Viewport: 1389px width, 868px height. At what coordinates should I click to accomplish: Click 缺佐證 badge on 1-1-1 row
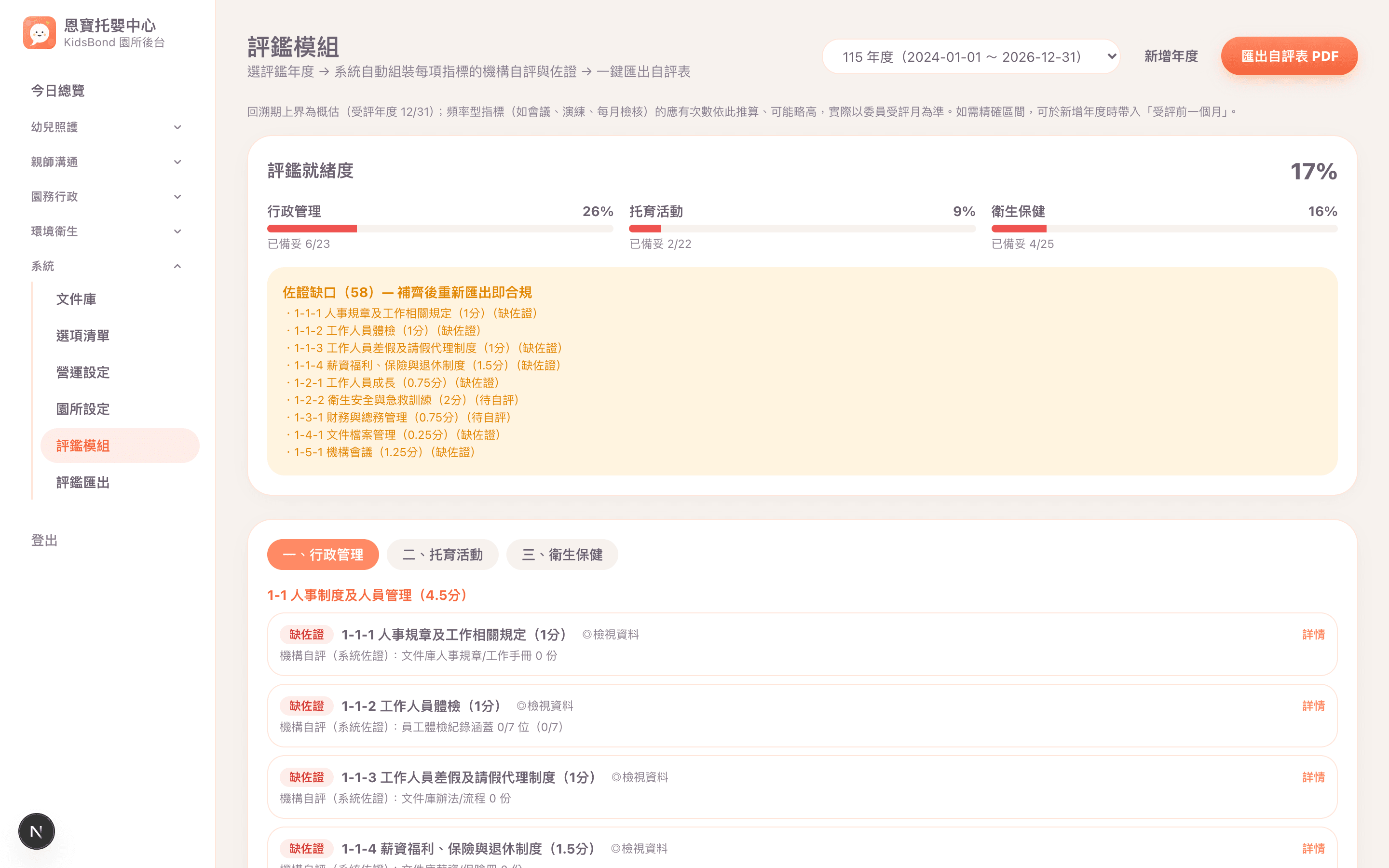tap(307, 634)
